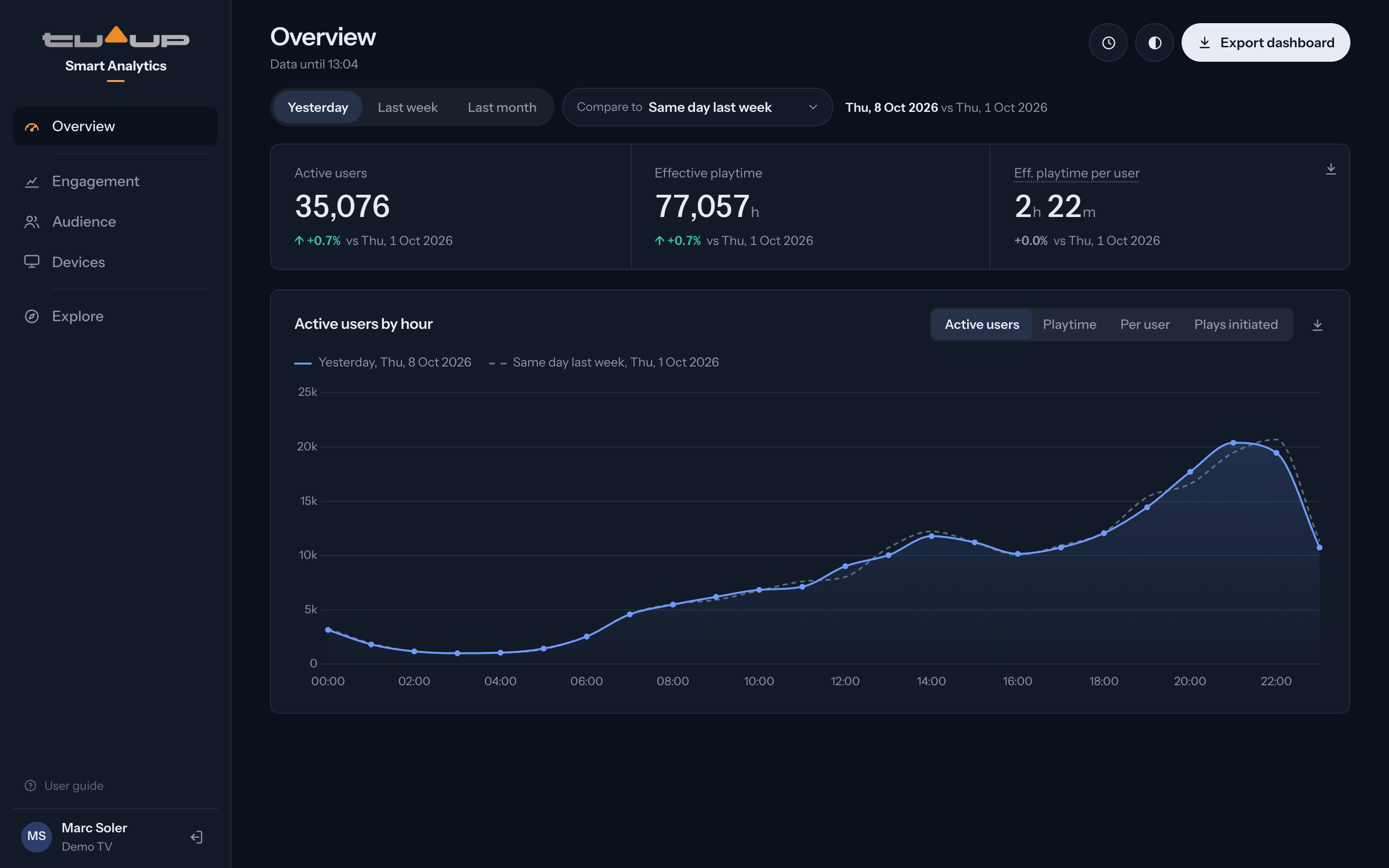
Task: Select the Yesterday date range
Action: (318, 108)
